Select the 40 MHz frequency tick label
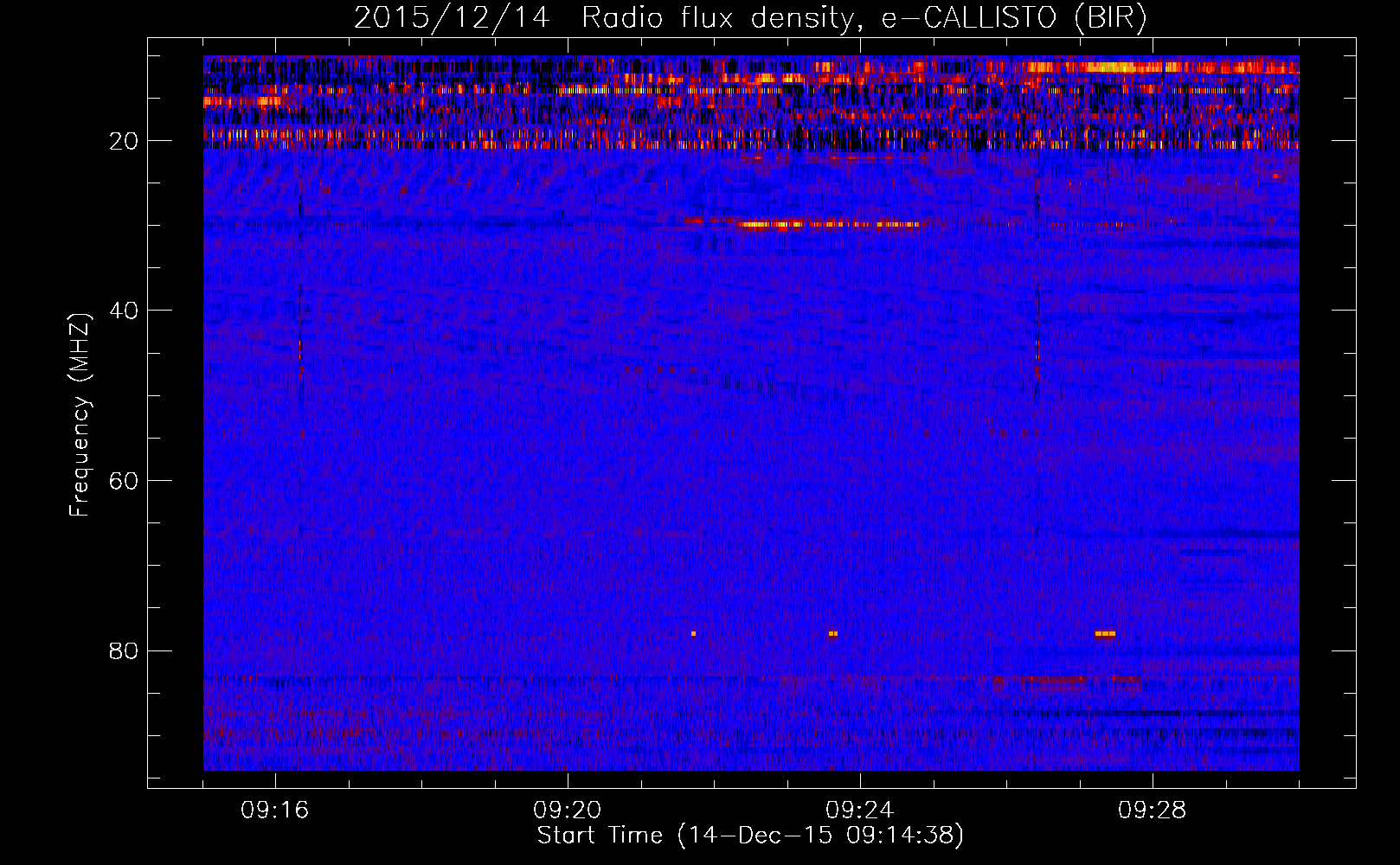 [125, 311]
